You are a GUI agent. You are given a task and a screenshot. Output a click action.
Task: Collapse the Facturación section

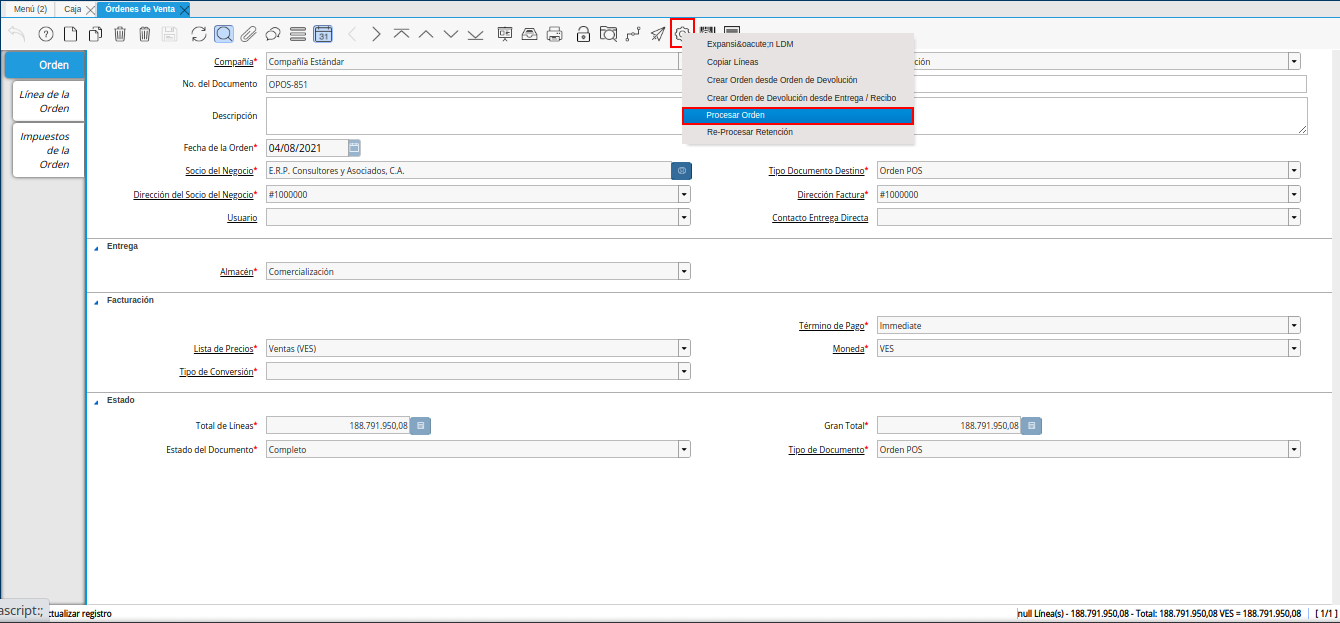[97, 301]
